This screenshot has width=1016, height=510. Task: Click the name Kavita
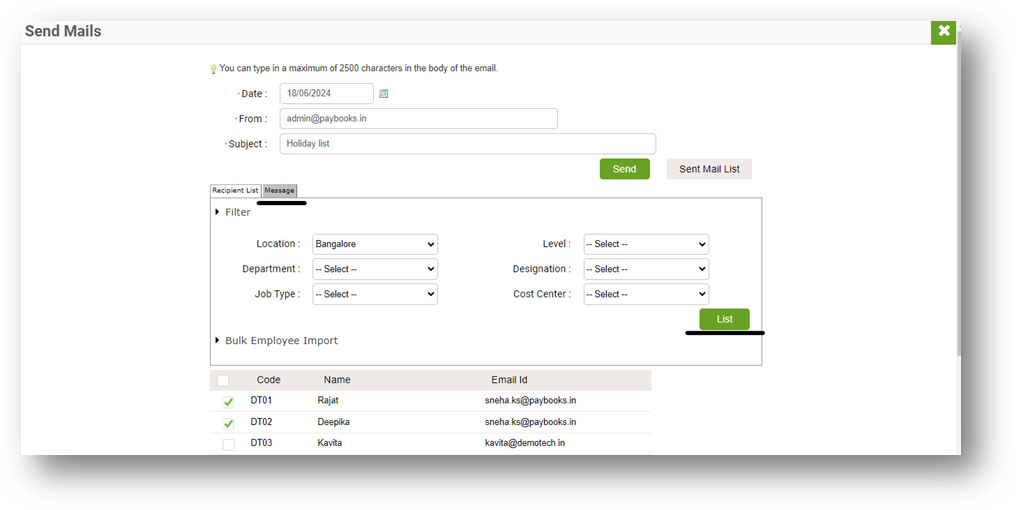coord(330,443)
